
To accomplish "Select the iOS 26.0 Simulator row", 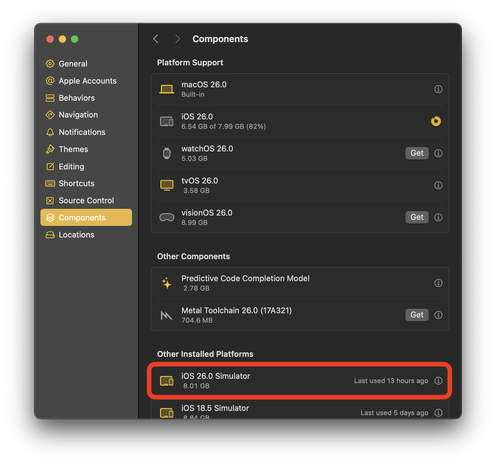I will tap(300, 380).
